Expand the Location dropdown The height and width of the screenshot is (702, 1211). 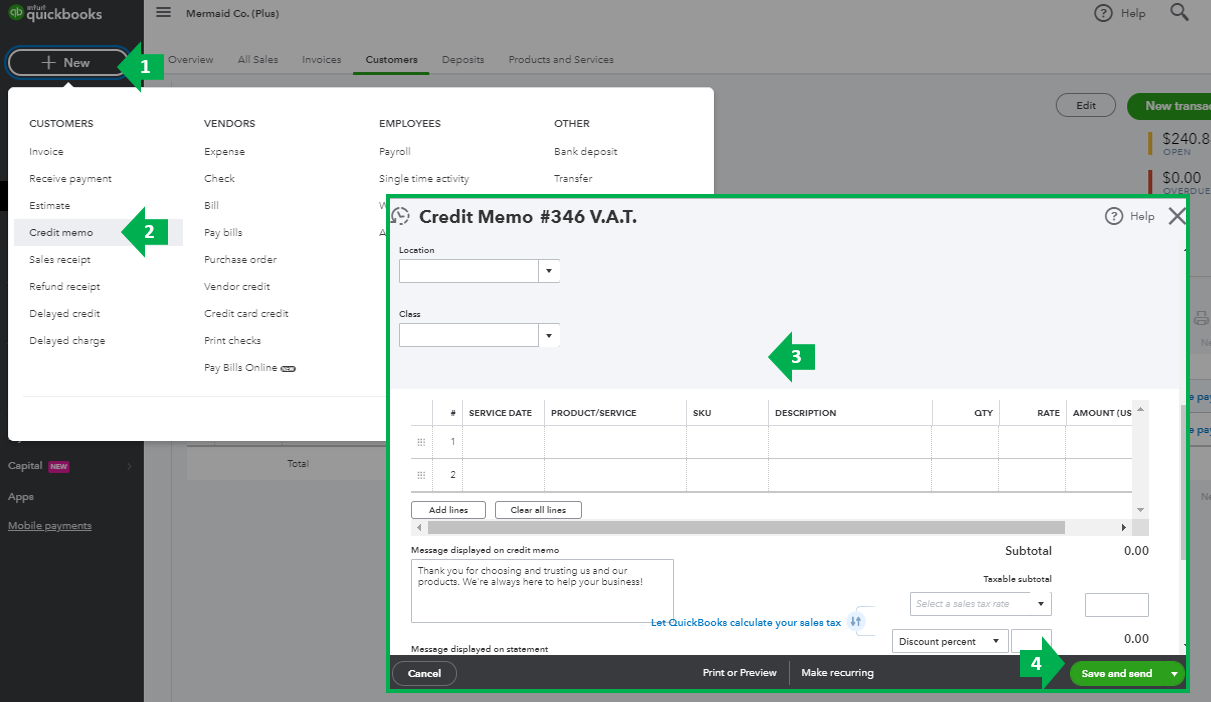point(548,270)
